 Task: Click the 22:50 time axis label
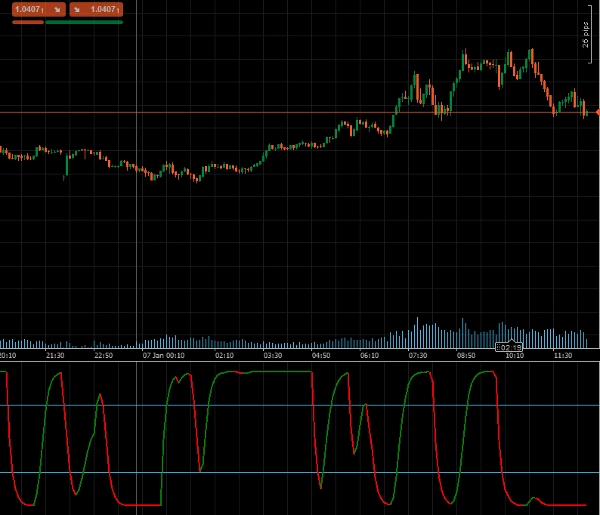click(103, 355)
